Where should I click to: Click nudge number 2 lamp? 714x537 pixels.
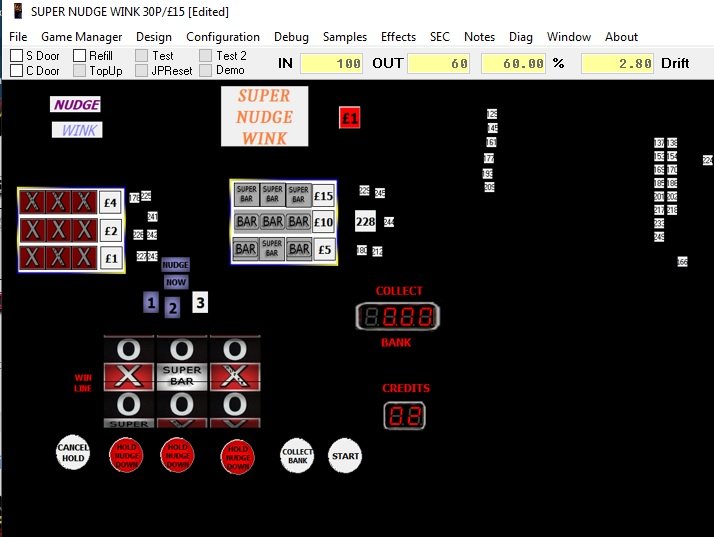(172, 308)
